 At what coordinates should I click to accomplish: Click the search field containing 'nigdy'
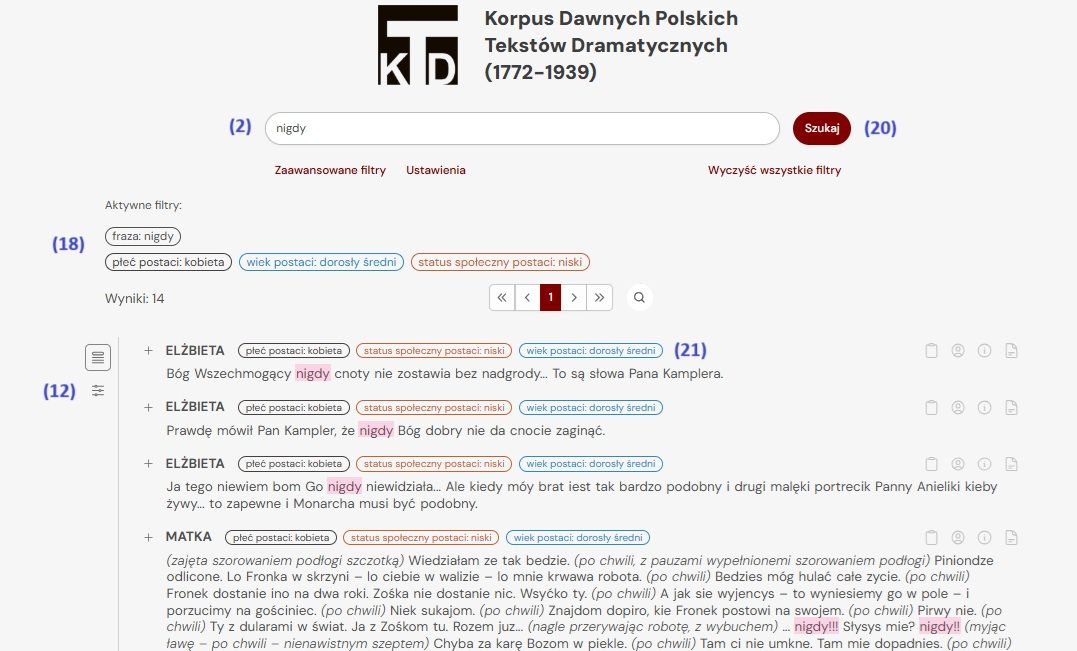[522, 128]
